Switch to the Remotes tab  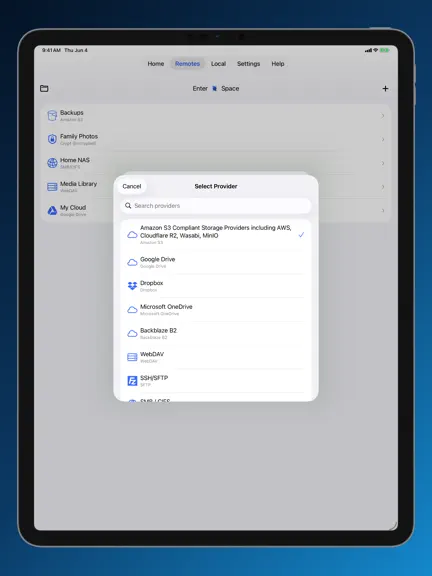pyautogui.click(x=187, y=64)
